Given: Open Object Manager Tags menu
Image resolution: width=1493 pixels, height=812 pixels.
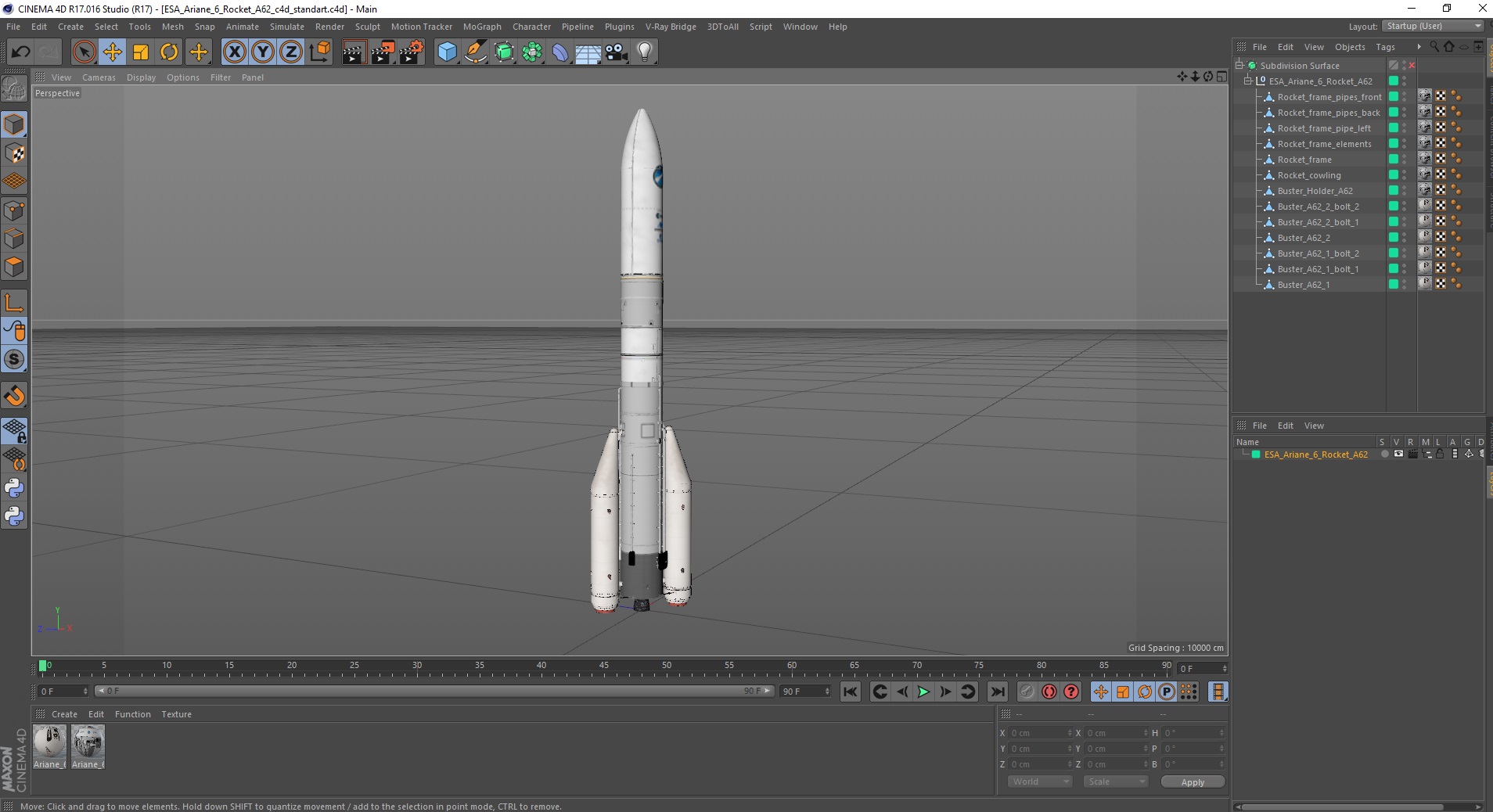Looking at the screenshot, I should 1385,47.
